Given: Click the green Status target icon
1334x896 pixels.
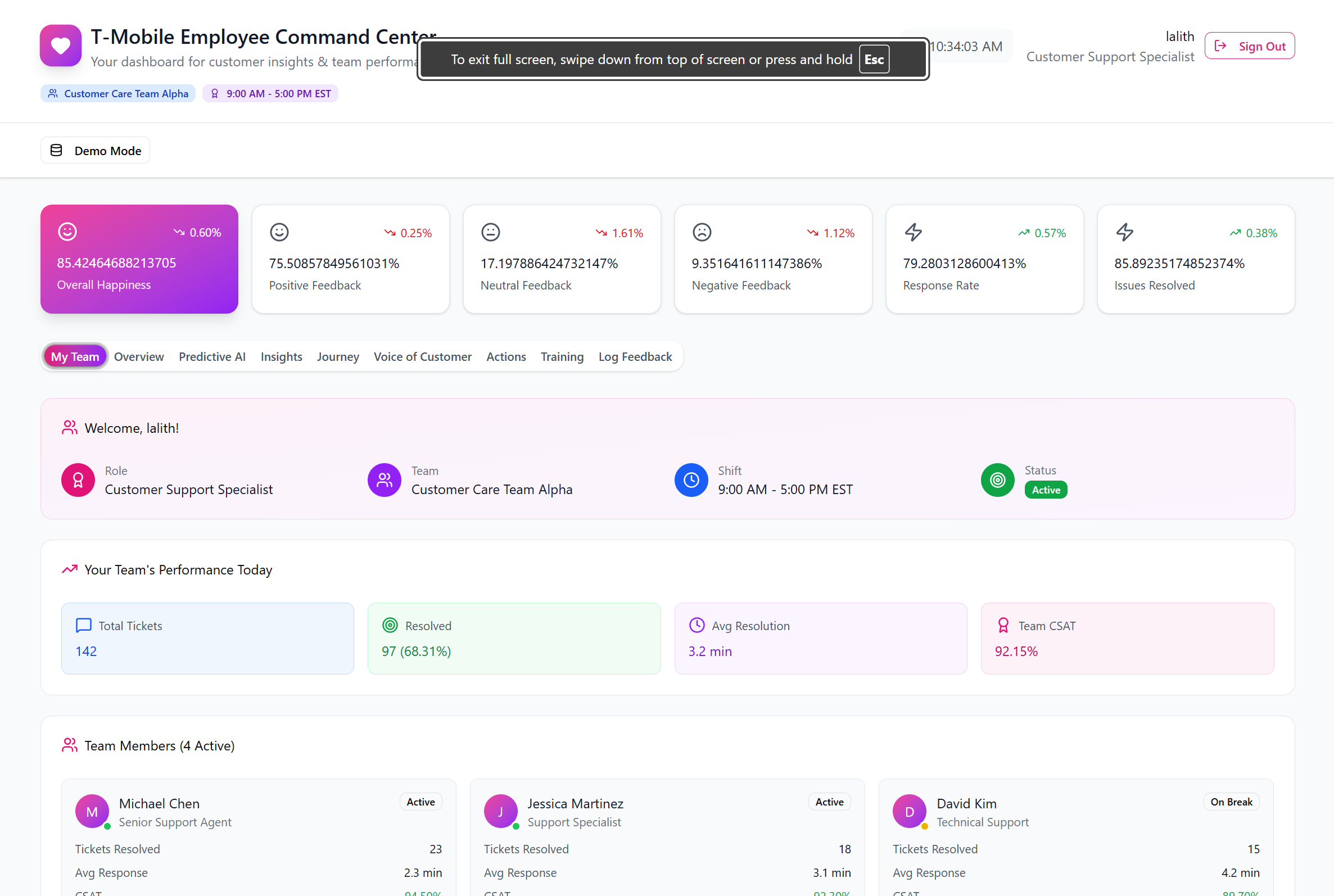Looking at the screenshot, I should pos(997,480).
